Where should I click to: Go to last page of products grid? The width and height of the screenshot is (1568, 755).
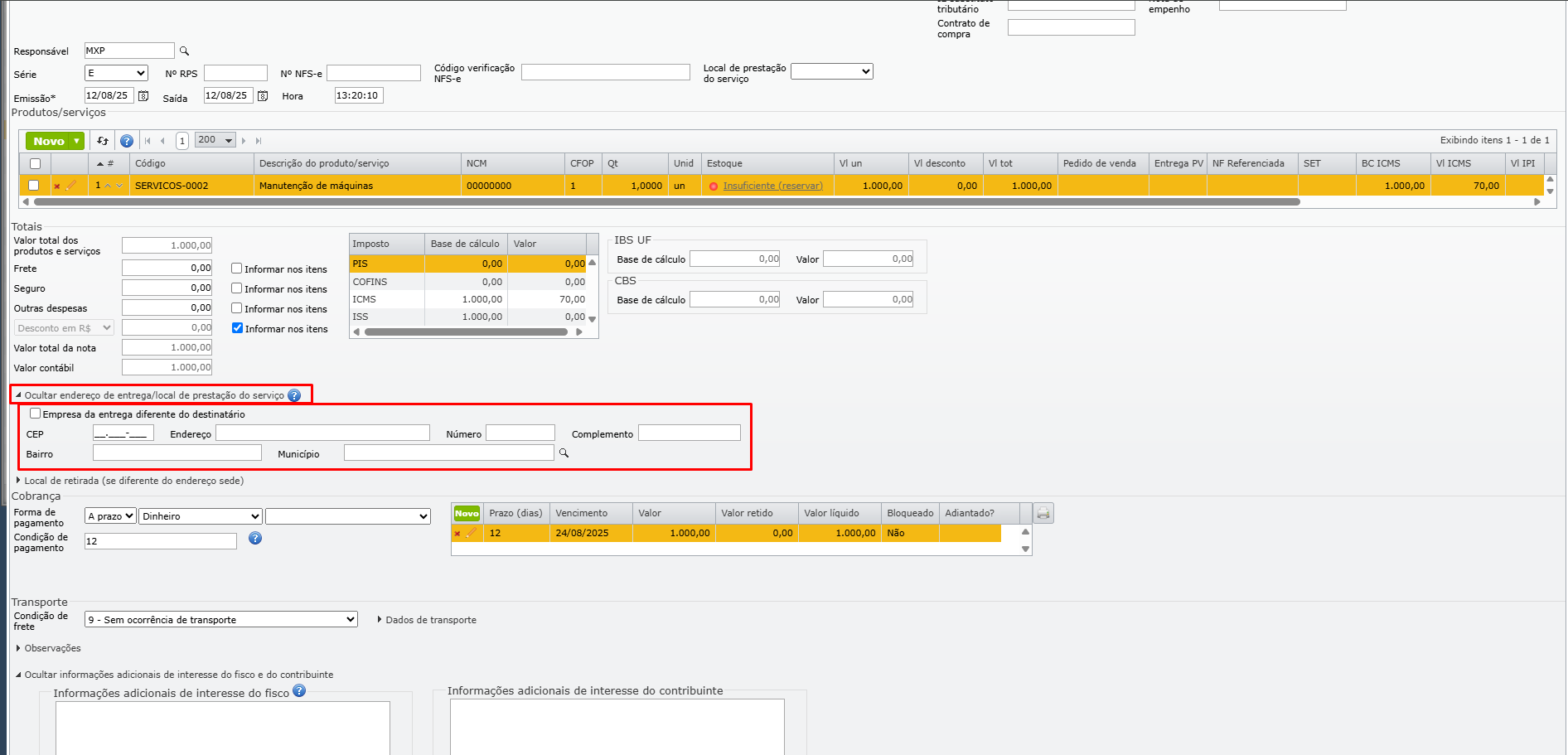click(x=259, y=141)
